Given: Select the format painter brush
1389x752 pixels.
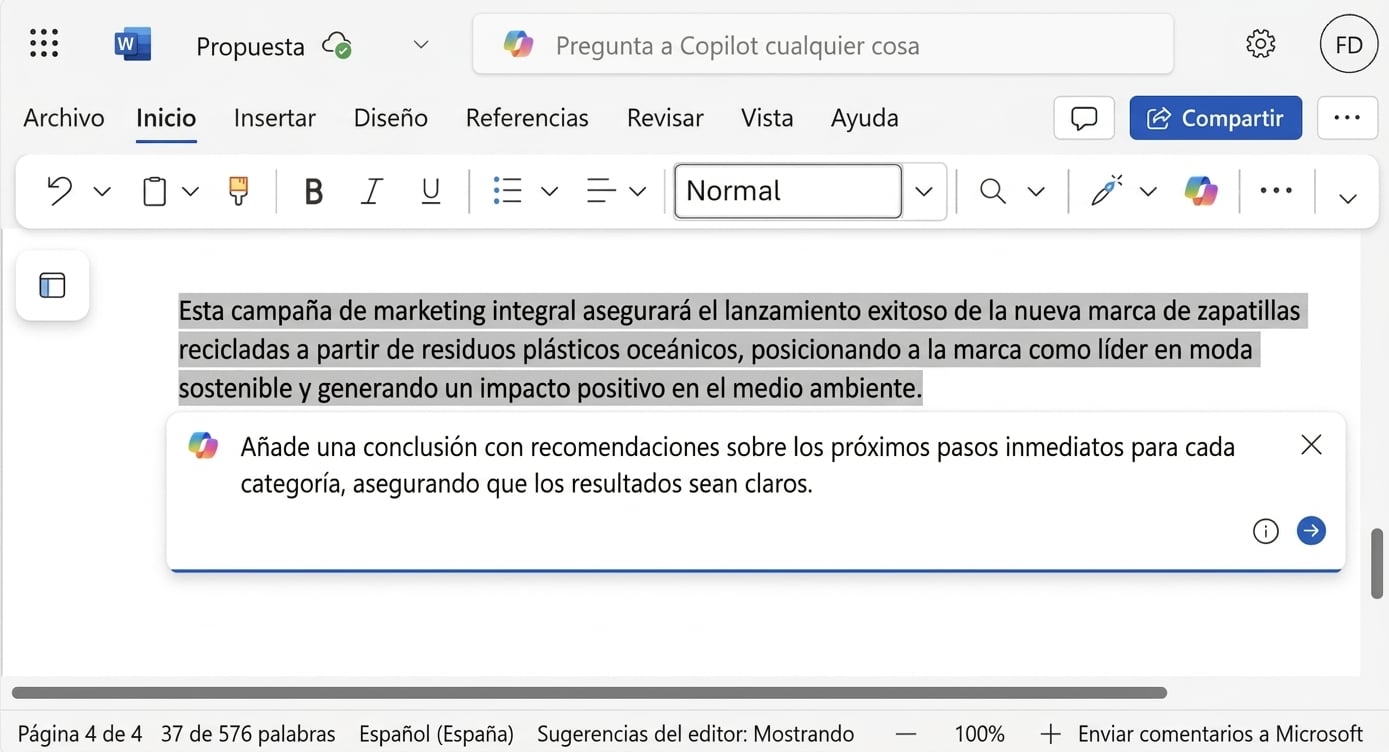Looking at the screenshot, I should [238, 191].
